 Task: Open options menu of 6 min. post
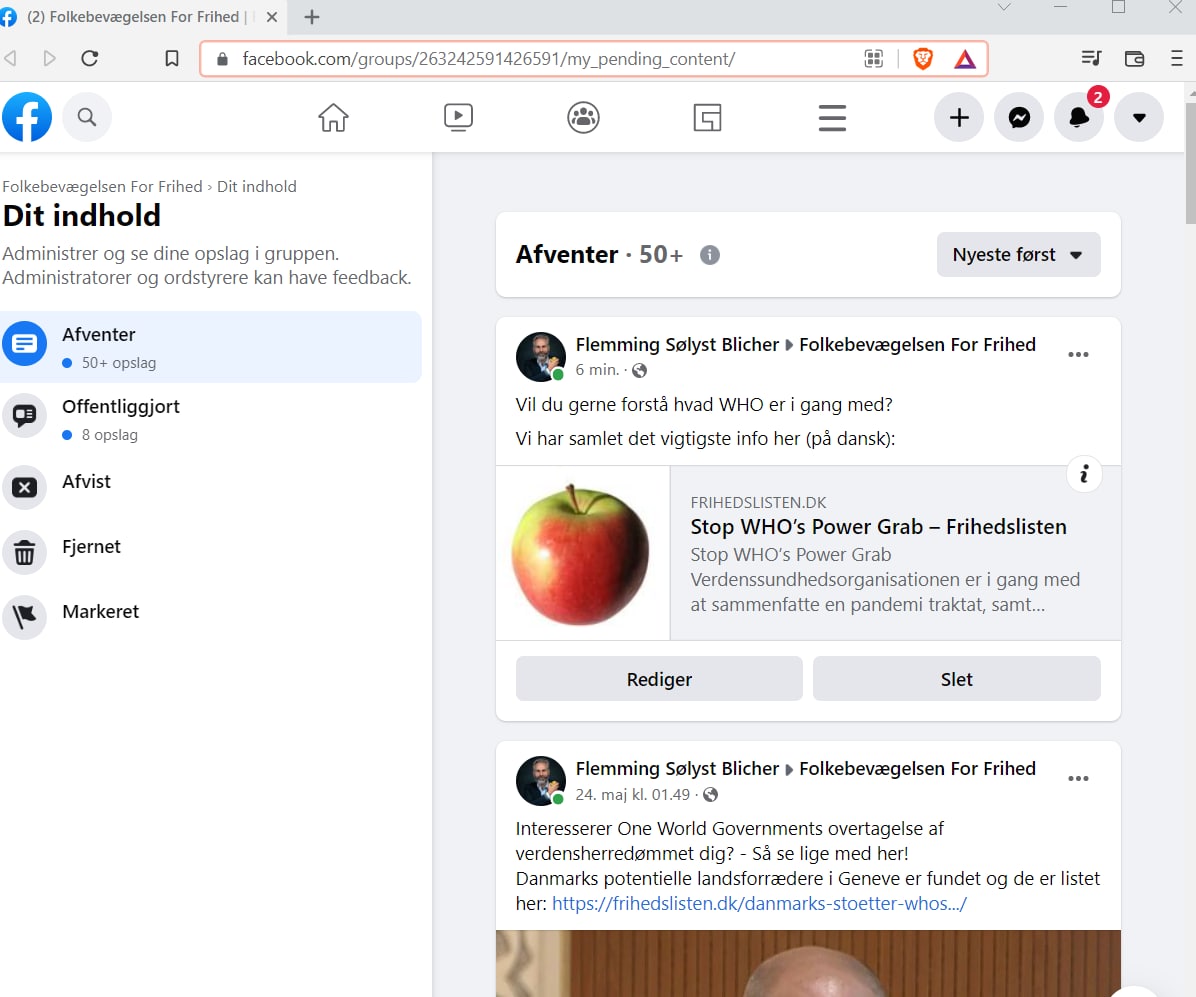click(x=1078, y=355)
